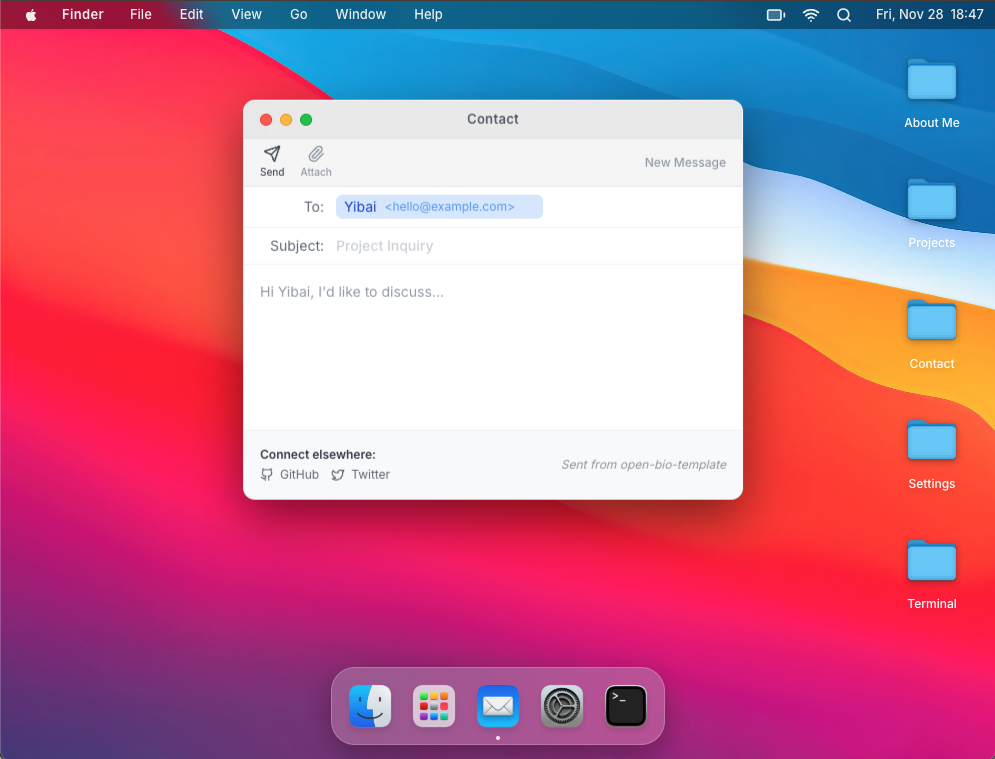Image resolution: width=995 pixels, height=759 pixels.
Task: Open the File menu
Action: 141,15
